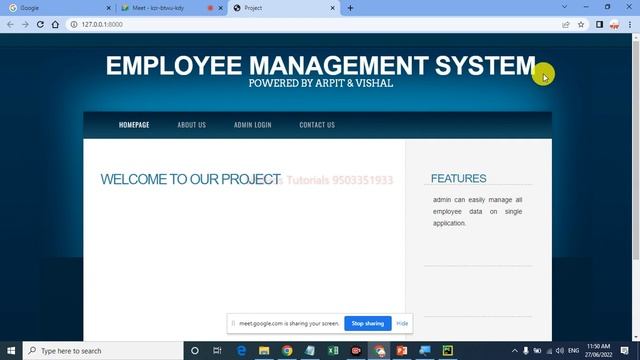Open the side panel icon

click(599, 24)
